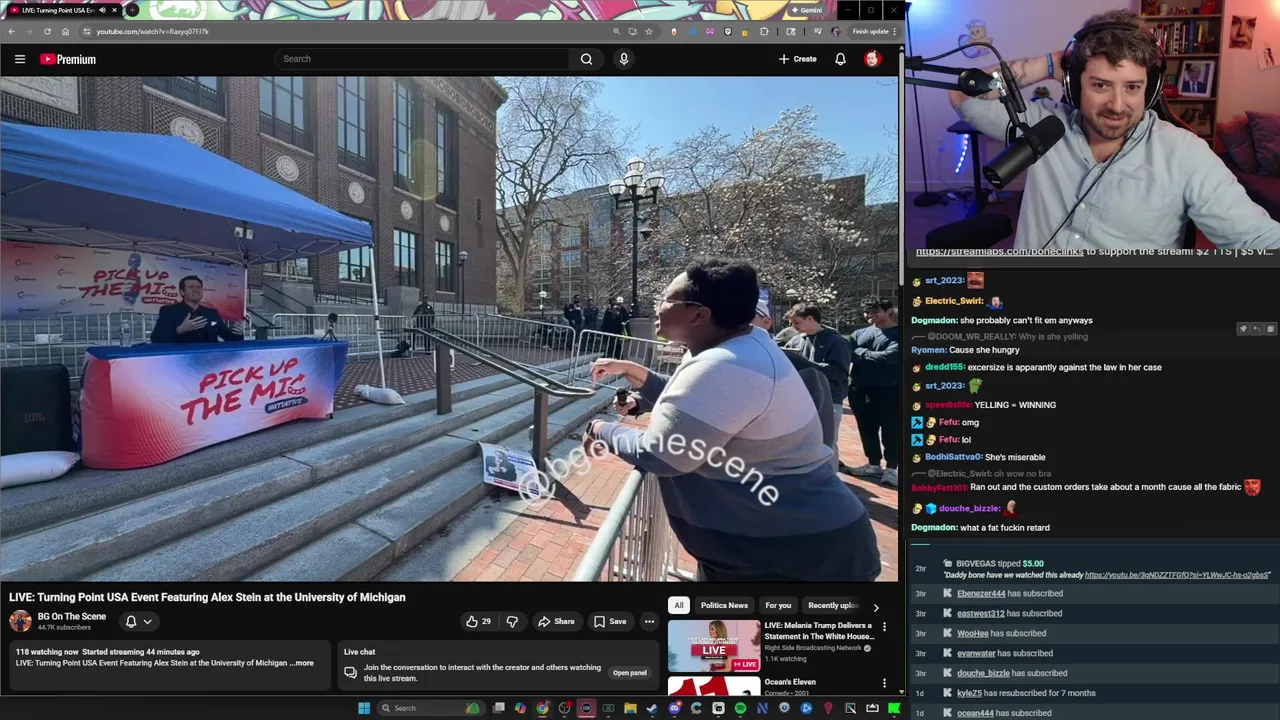Open a new browser tab
Image resolution: width=1280 pixels, height=720 pixels.
pos(132,10)
